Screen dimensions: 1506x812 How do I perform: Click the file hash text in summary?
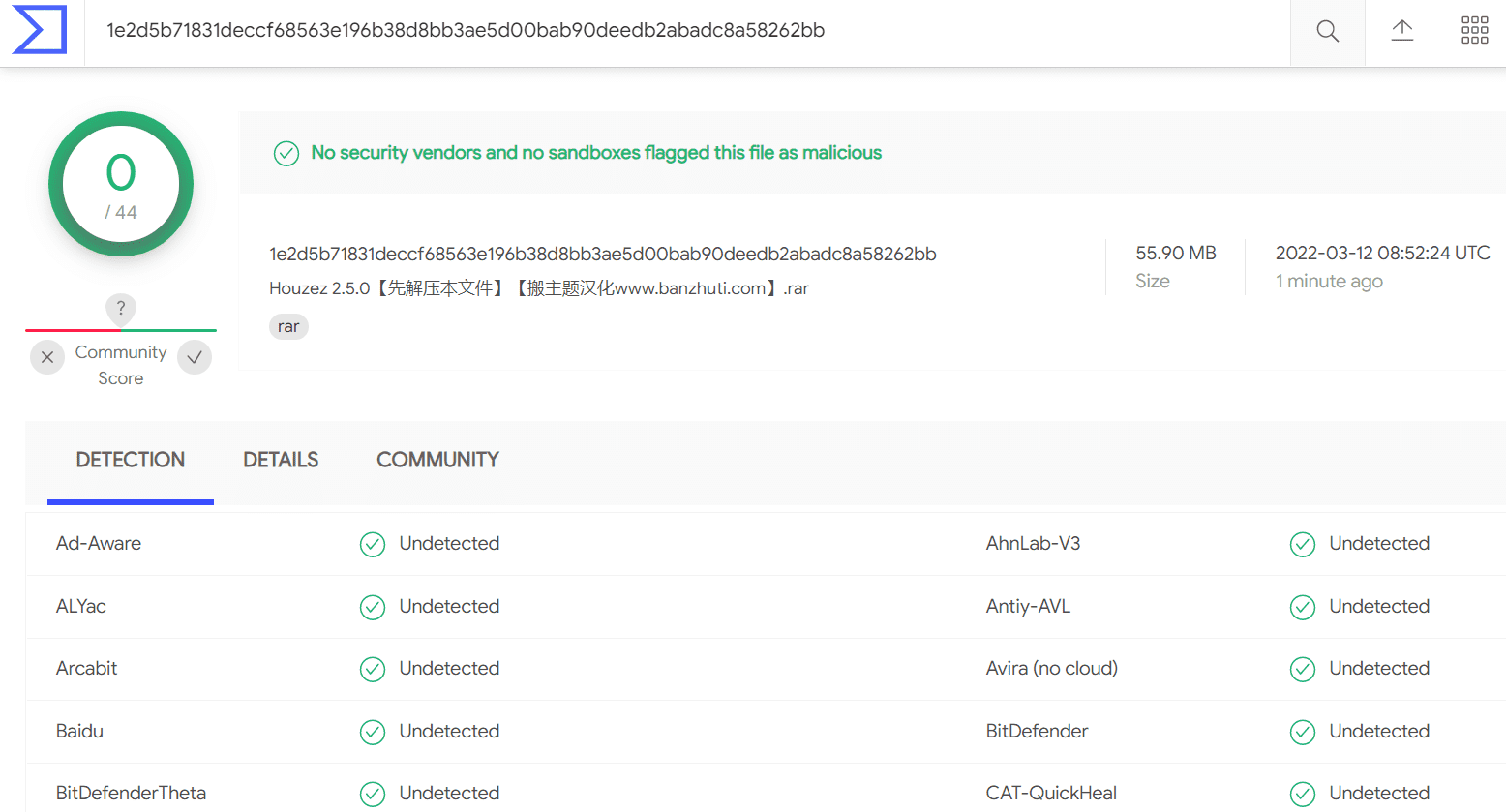click(603, 254)
